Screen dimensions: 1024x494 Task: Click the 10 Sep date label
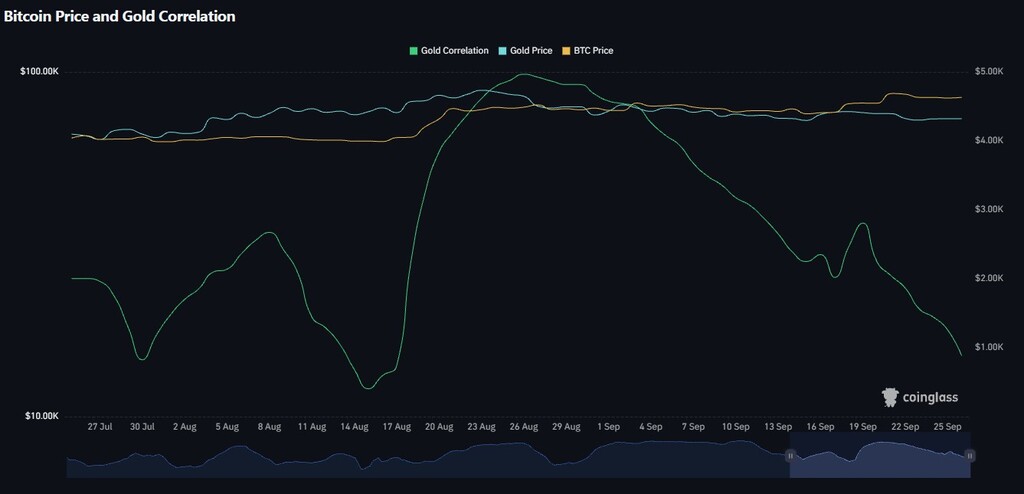tap(735, 427)
